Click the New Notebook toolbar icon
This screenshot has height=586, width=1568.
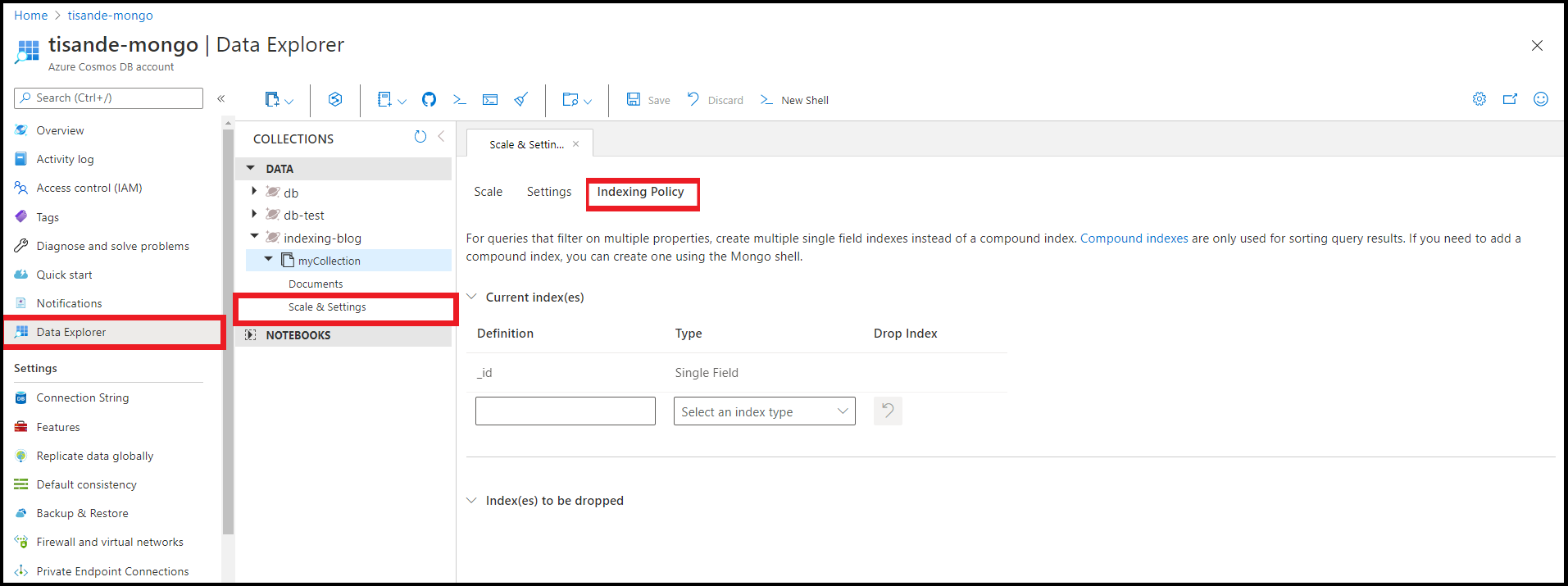[x=384, y=99]
